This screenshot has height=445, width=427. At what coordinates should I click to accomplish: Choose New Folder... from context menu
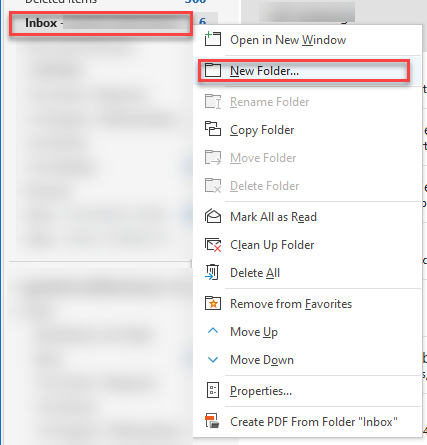coord(264,71)
